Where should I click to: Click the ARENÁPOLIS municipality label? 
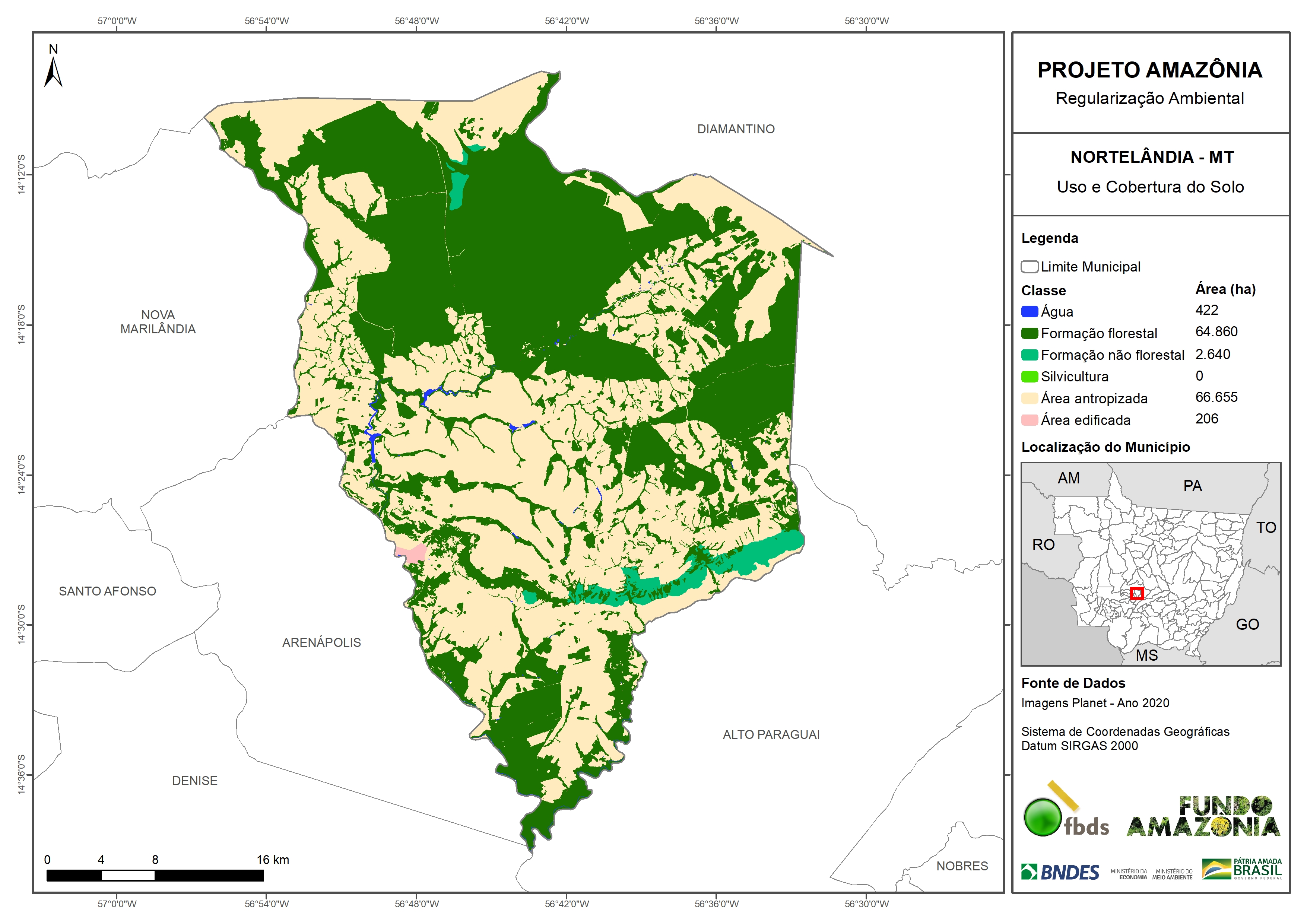tap(321, 643)
